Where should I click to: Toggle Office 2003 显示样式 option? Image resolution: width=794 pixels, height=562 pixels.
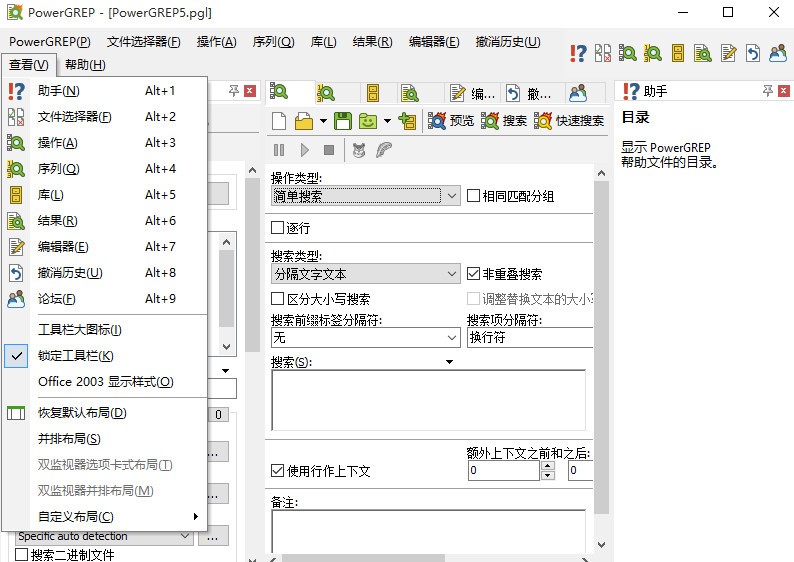click(x=105, y=382)
